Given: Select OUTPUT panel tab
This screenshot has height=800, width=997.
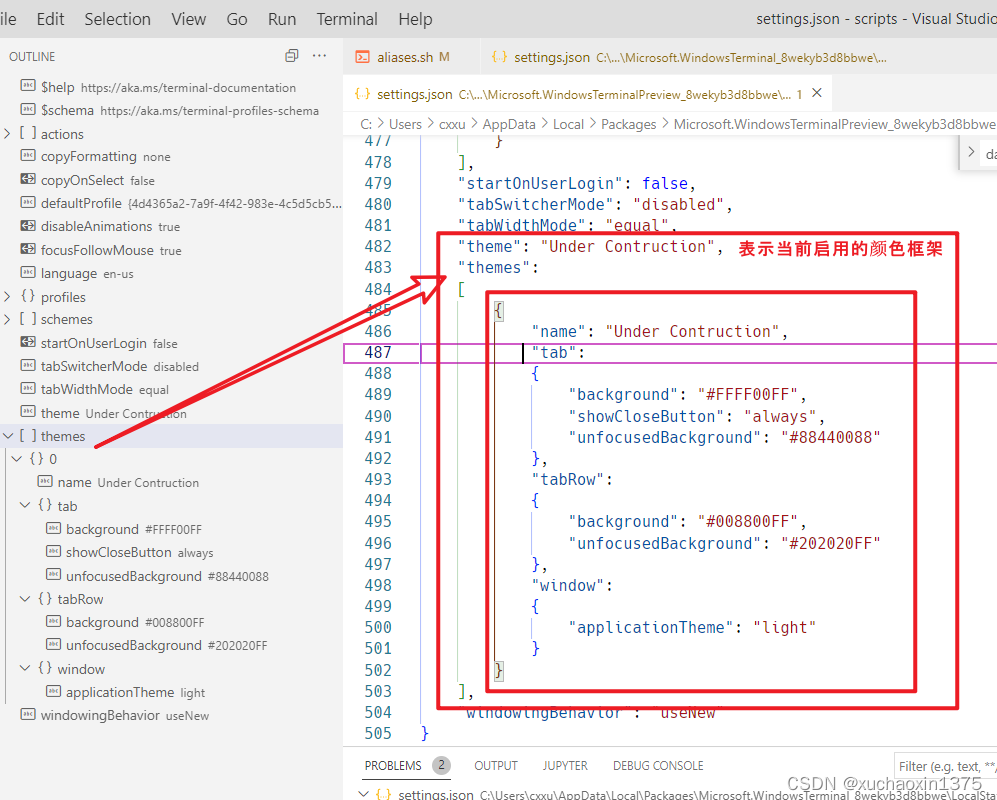Looking at the screenshot, I should [496, 766].
